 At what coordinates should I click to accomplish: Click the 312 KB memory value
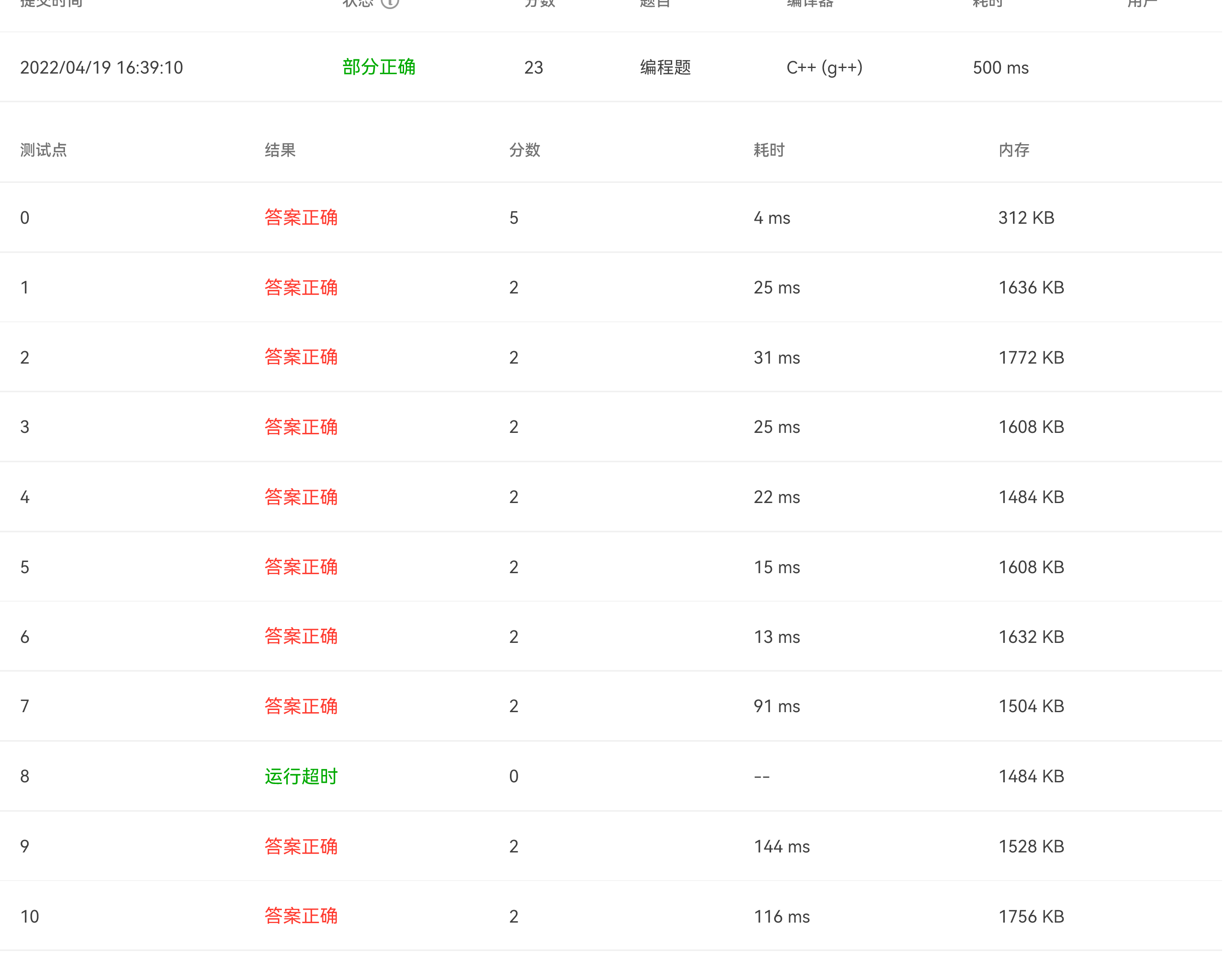[1026, 218]
